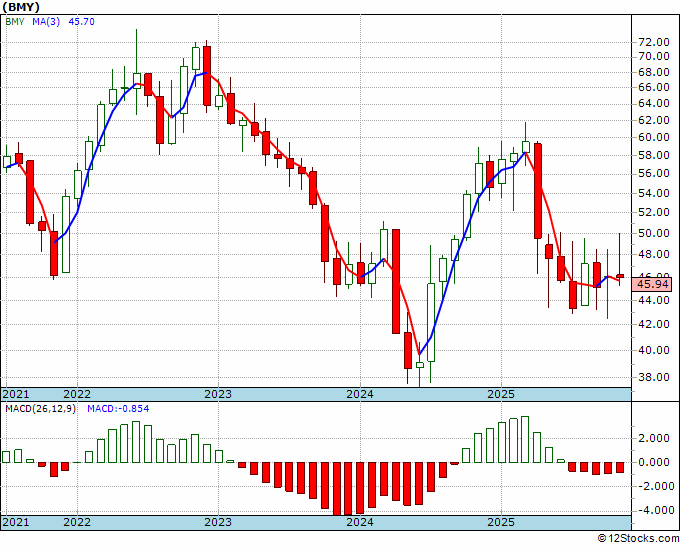Select the 38.00 price axis label
Screen dimensions: 680x546
tap(654, 377)
